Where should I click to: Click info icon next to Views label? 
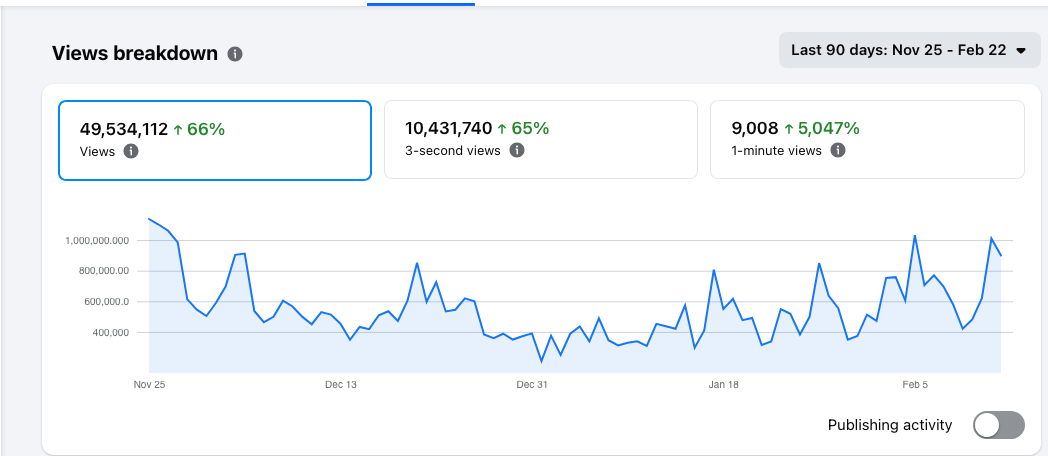coord(131,152)
